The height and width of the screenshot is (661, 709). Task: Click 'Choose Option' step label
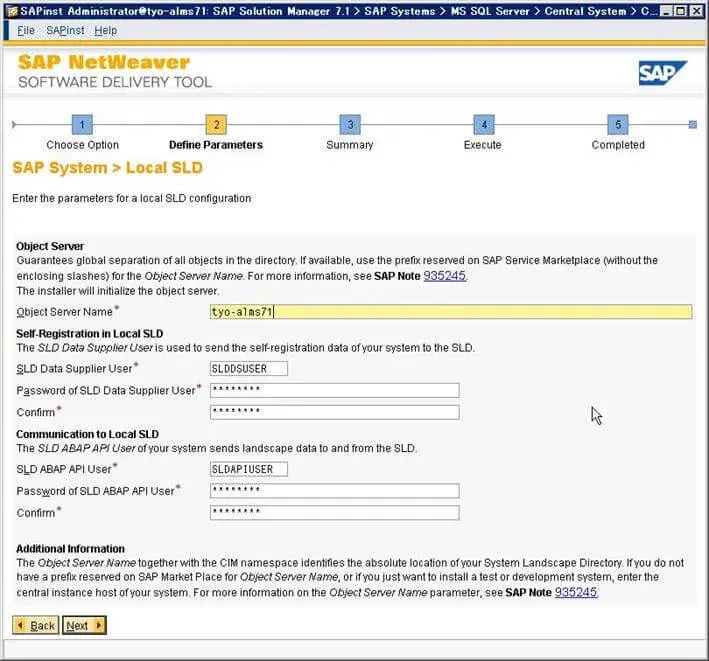coord(82,145)
